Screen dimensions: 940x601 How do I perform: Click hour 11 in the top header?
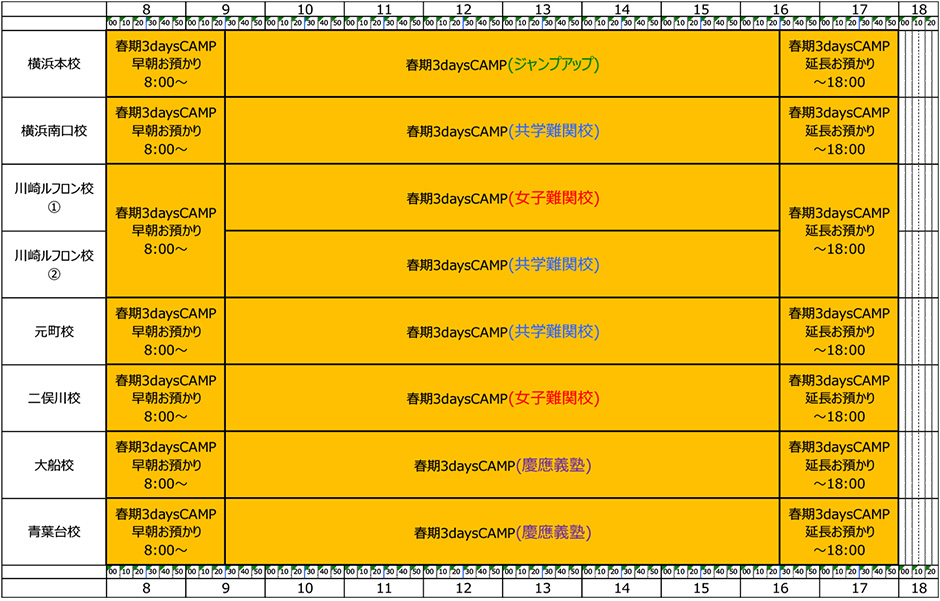(384, 9)
